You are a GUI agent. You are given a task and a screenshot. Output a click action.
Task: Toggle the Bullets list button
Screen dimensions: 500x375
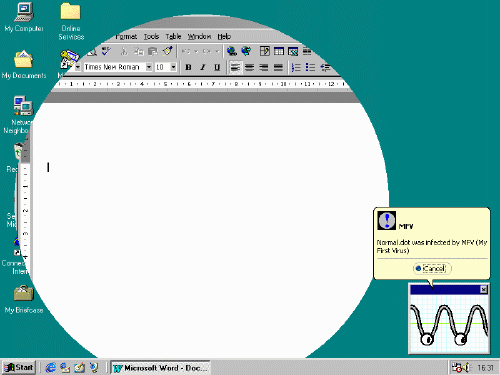coord(310,67)
